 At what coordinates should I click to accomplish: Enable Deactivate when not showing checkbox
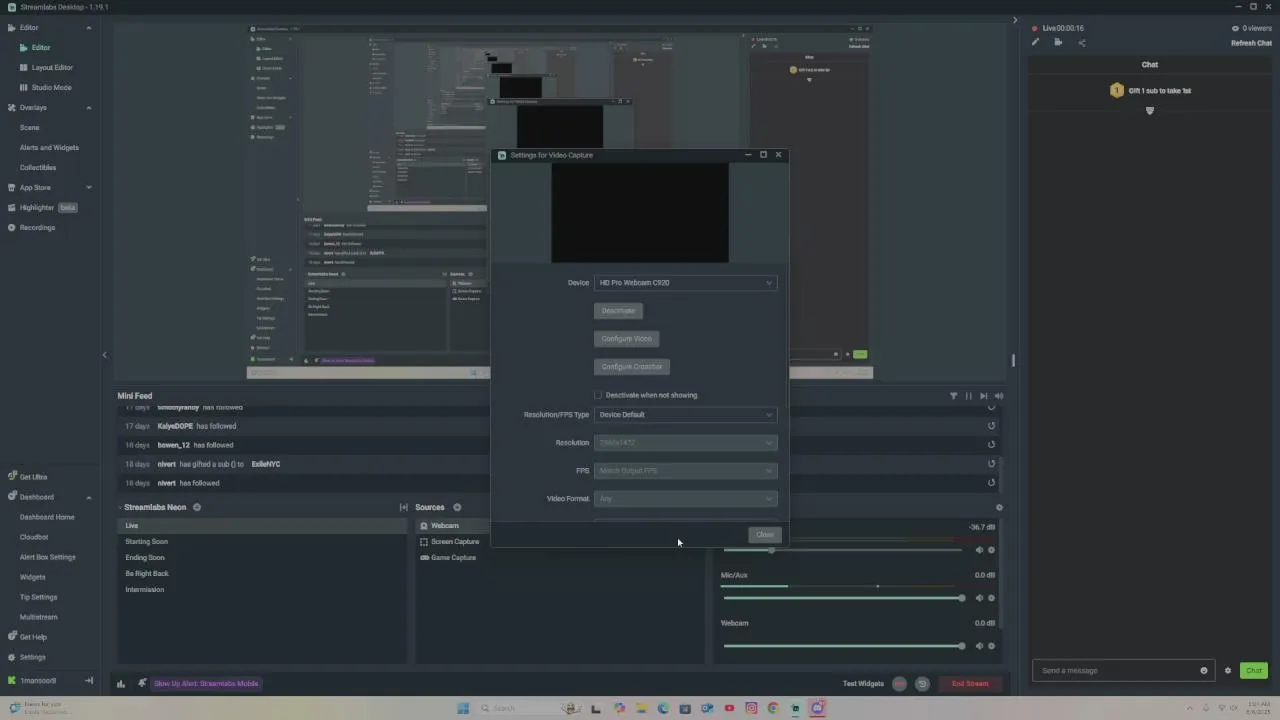[599, 395]
